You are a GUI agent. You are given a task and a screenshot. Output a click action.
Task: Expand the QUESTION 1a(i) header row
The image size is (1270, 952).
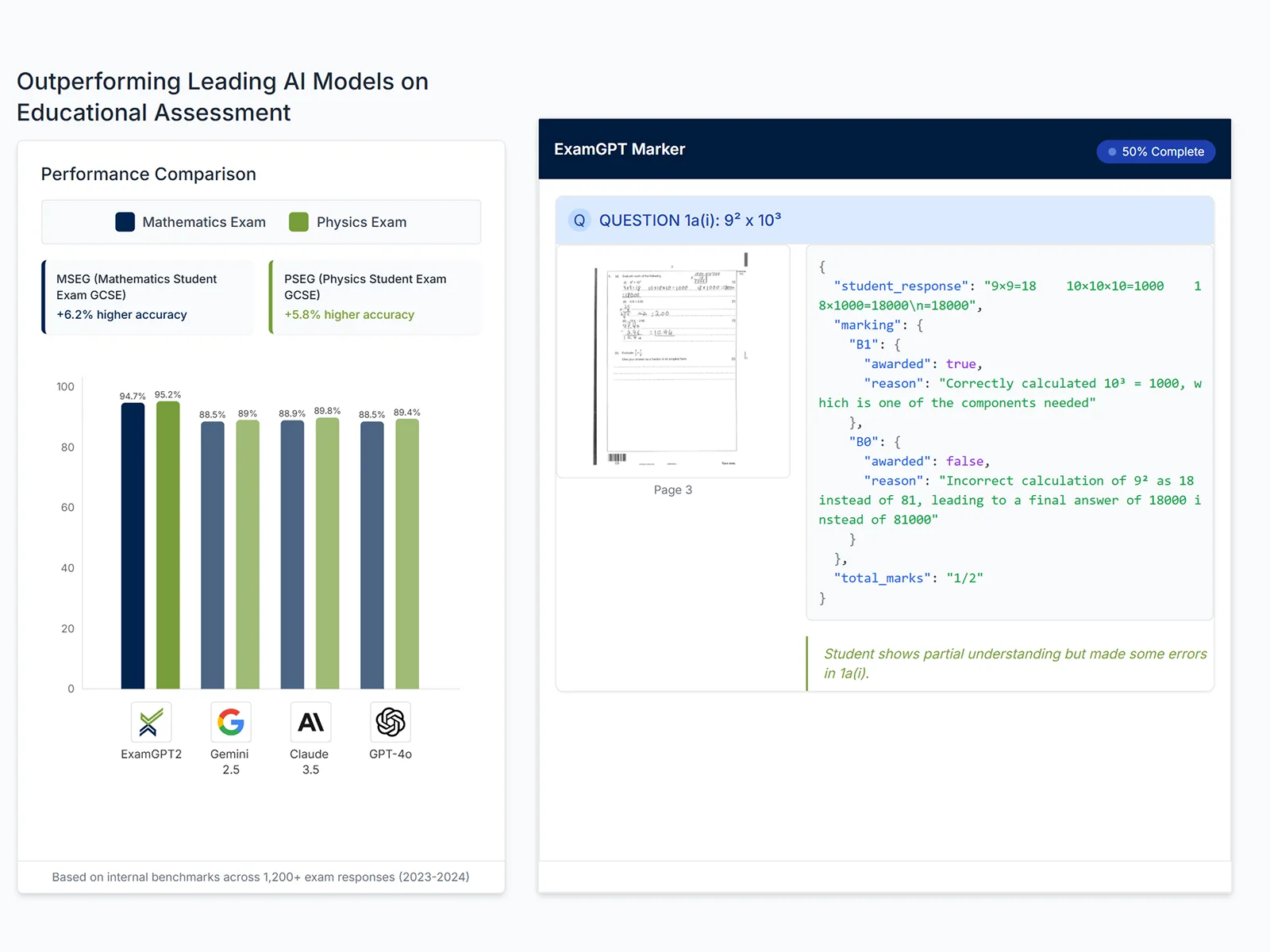click(x=885, y=221)
